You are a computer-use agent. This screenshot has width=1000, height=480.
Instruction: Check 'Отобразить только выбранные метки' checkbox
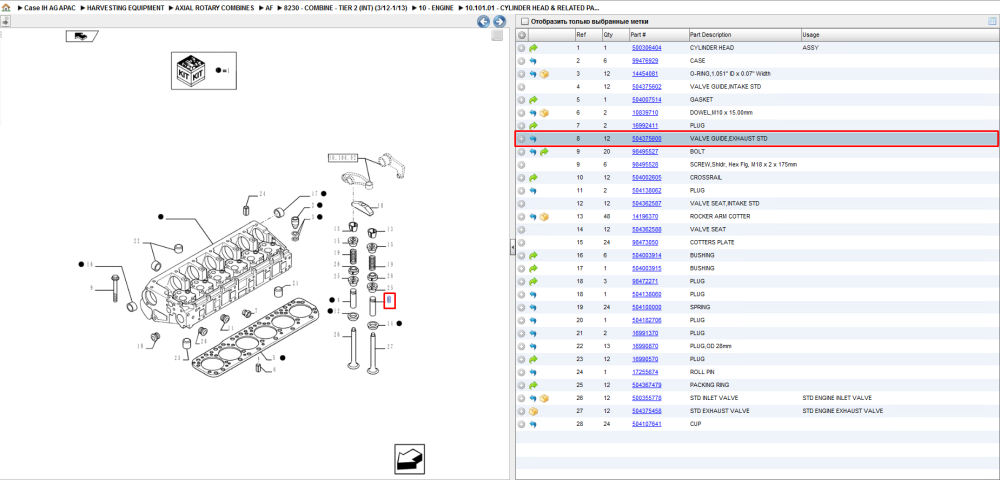525,22
